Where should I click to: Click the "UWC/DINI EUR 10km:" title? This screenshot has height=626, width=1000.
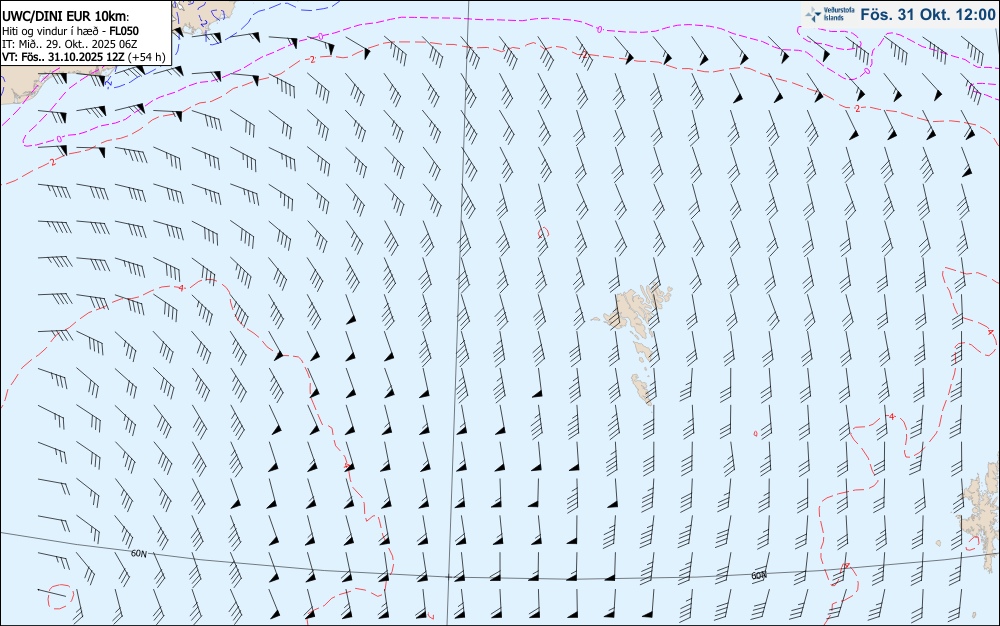pos(66,17)
